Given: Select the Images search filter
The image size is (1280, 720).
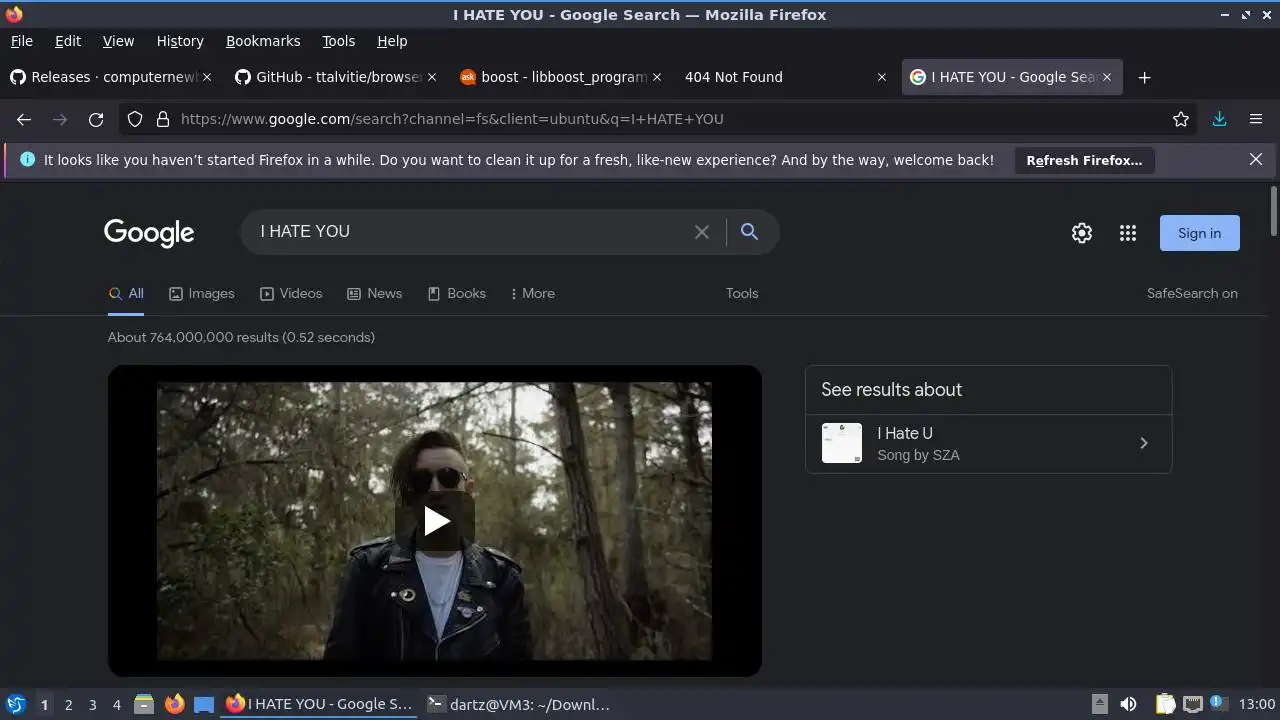Looking at the screenshot, I should tap(201, 293).
